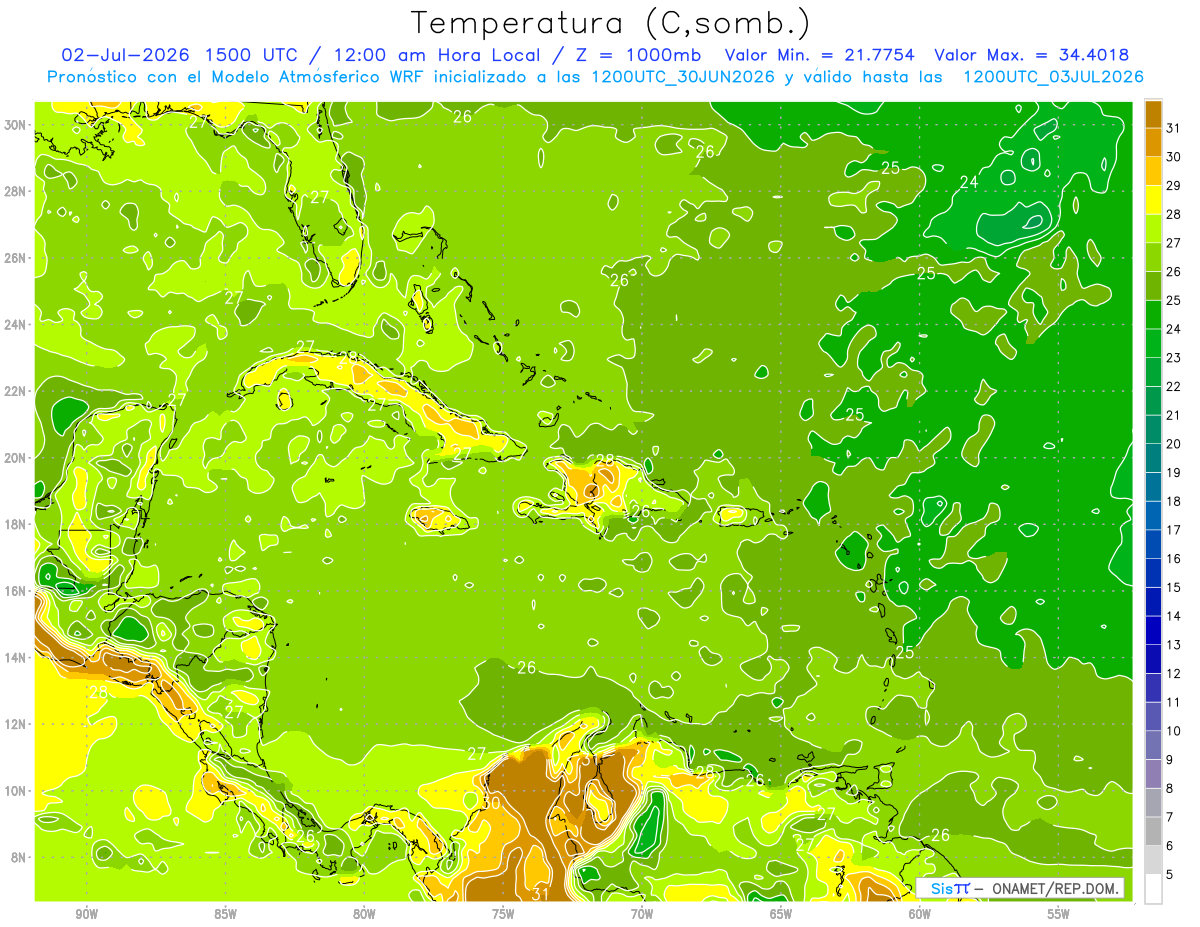Click the 15 label on the color scale
The height and width of the screenshot is (927, 1200).
(1174, 588)
